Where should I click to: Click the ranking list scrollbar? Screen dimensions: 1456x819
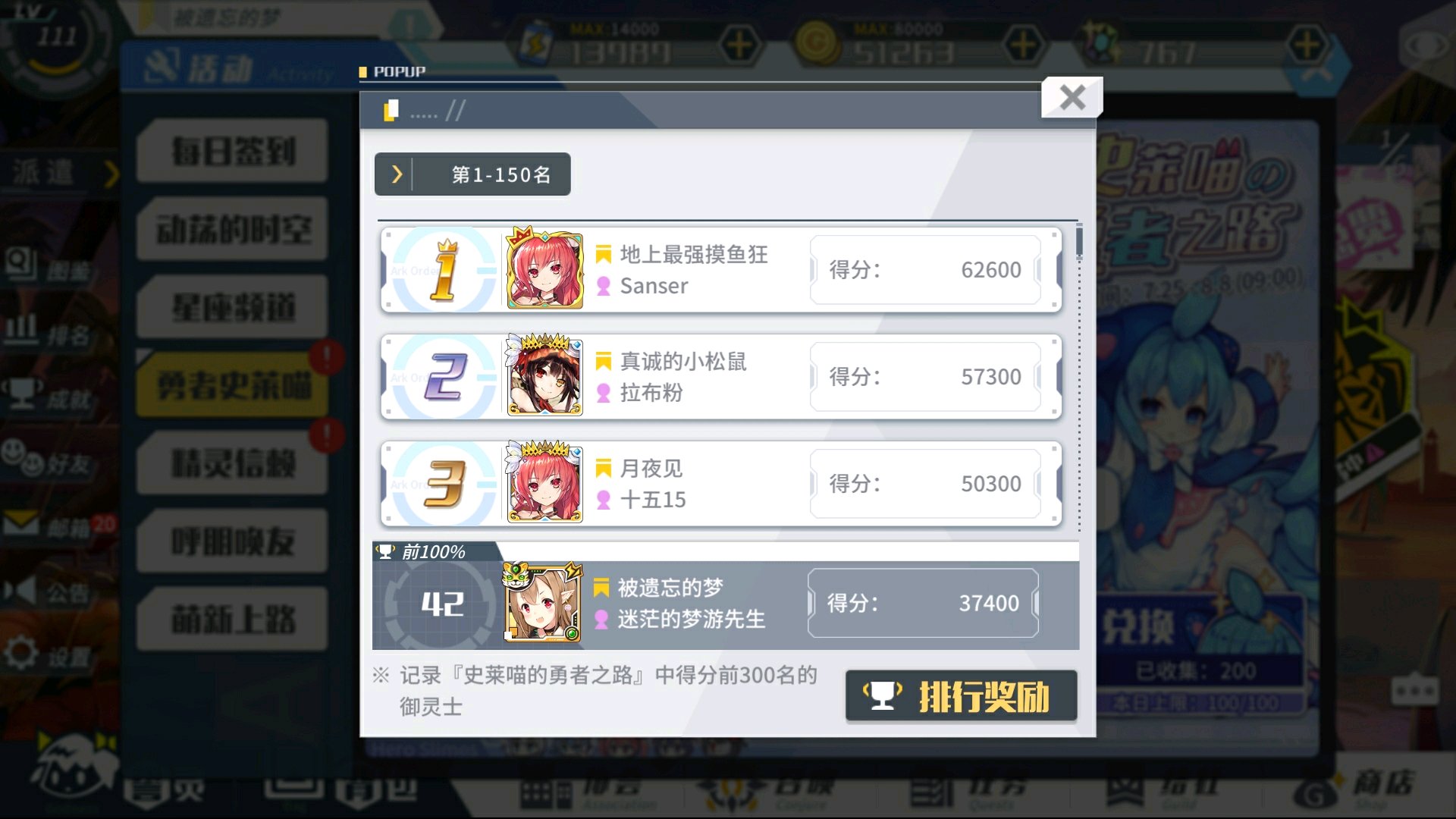click(x=1079, y=243)
